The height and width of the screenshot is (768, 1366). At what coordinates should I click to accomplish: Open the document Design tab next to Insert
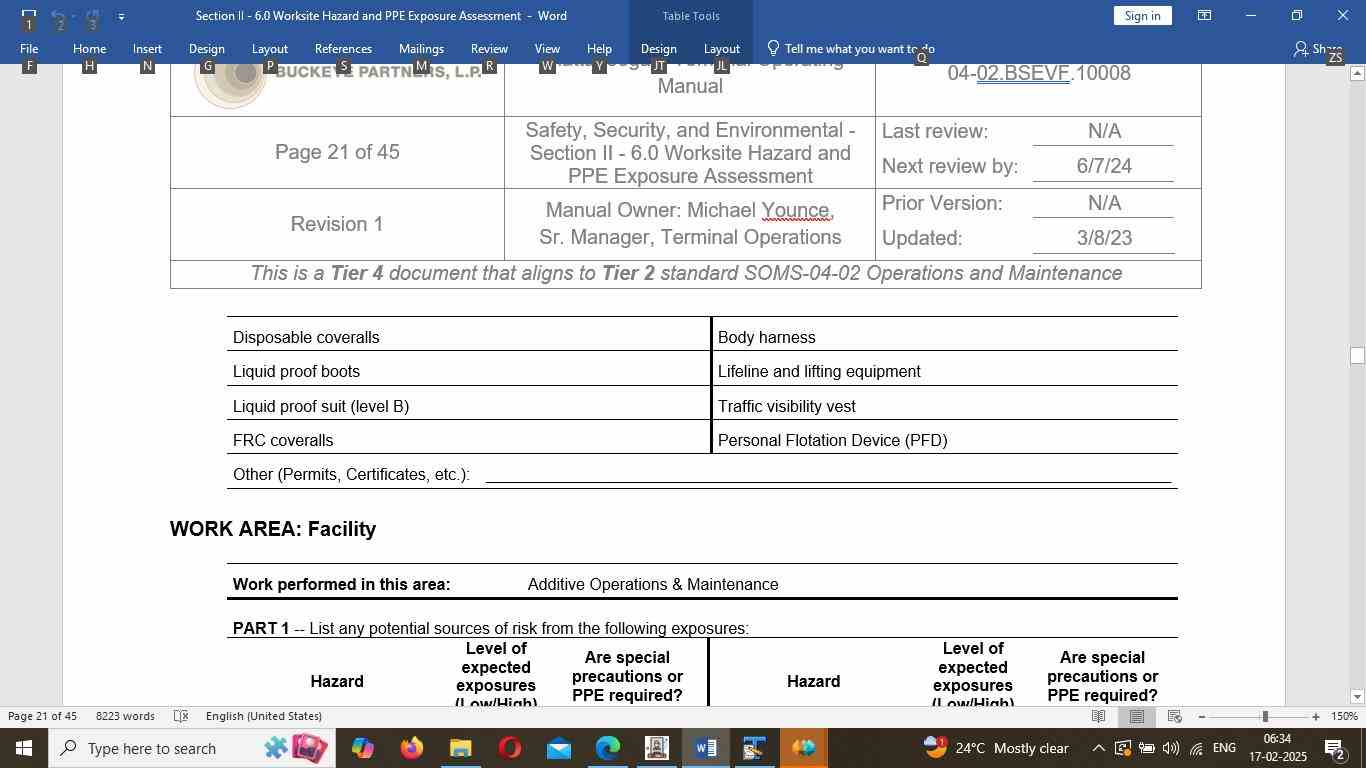(x=206, y=48)
